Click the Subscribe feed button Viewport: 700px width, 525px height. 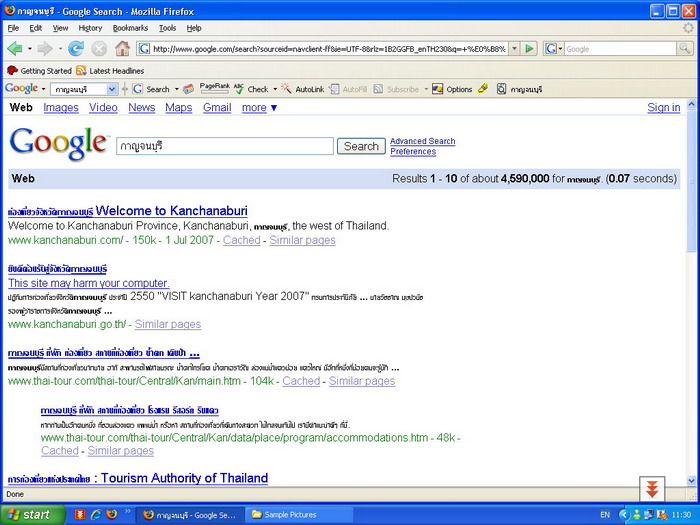coord(396,89)
